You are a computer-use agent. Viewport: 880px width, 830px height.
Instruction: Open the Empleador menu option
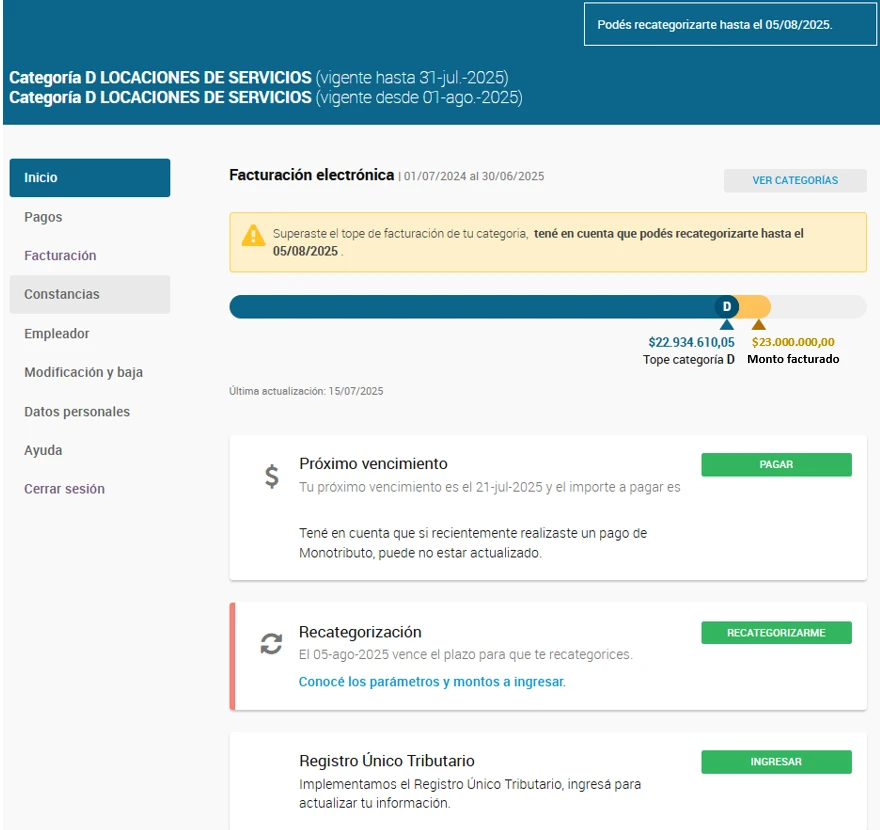[57, 334]
